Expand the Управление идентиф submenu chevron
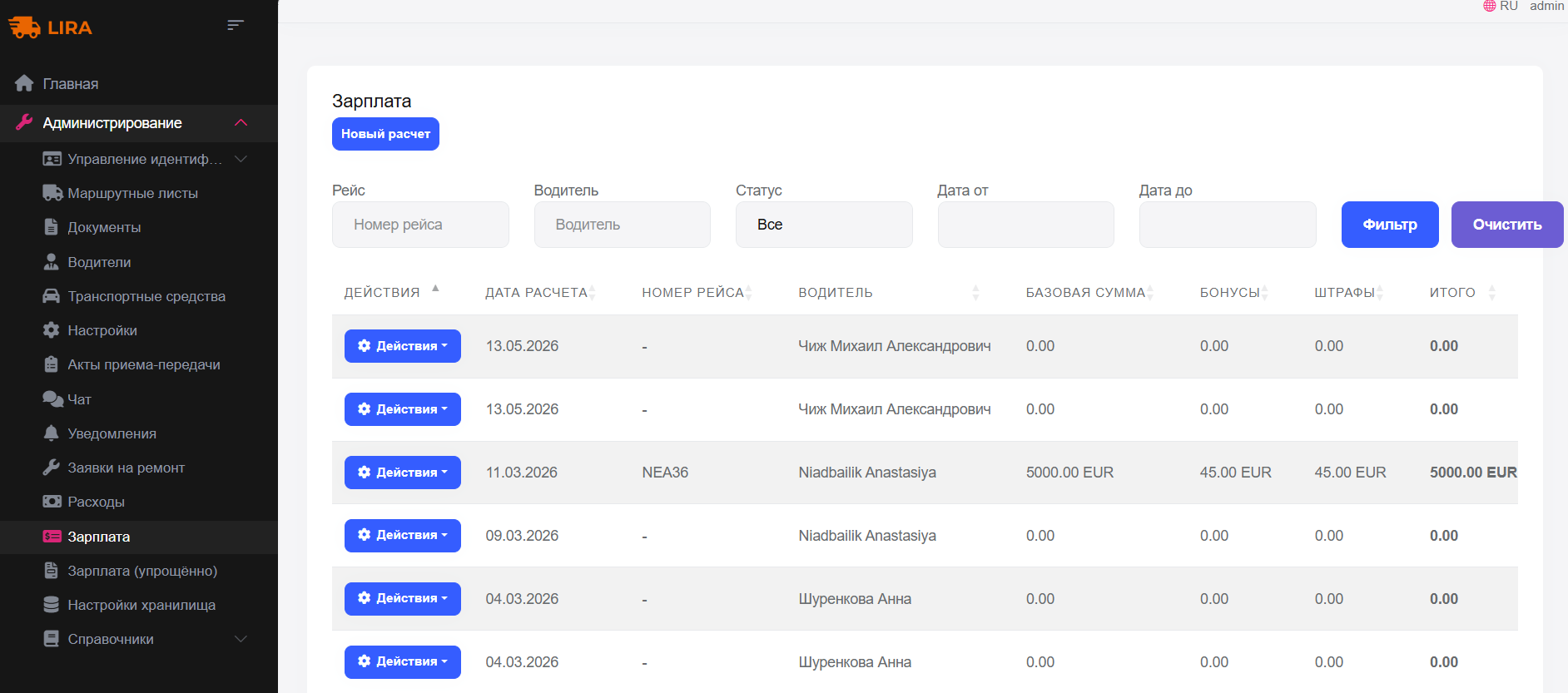 (241, 158)
